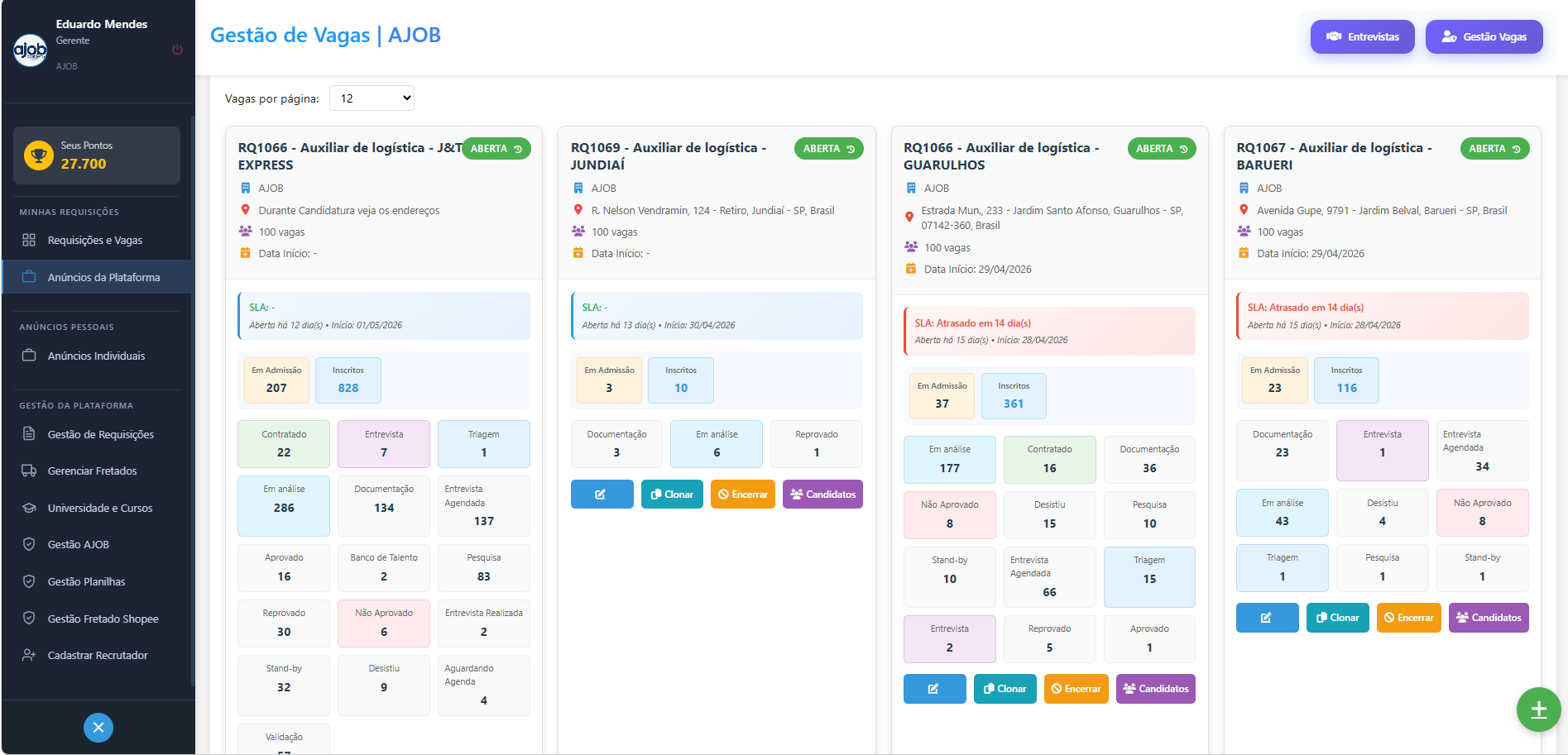Close sidebar with blue X button
The width and height of the screenshot is (1568, 755).
click(98, 728)
